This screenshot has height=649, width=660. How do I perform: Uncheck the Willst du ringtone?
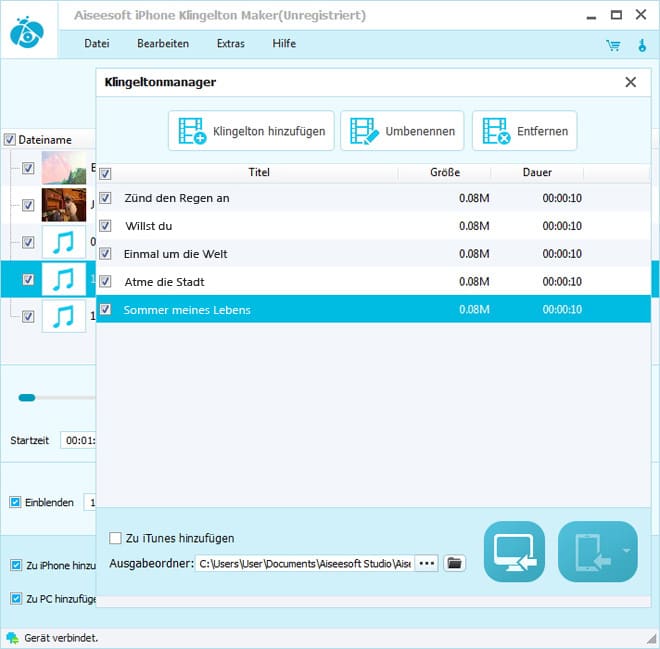pos(106,226)
